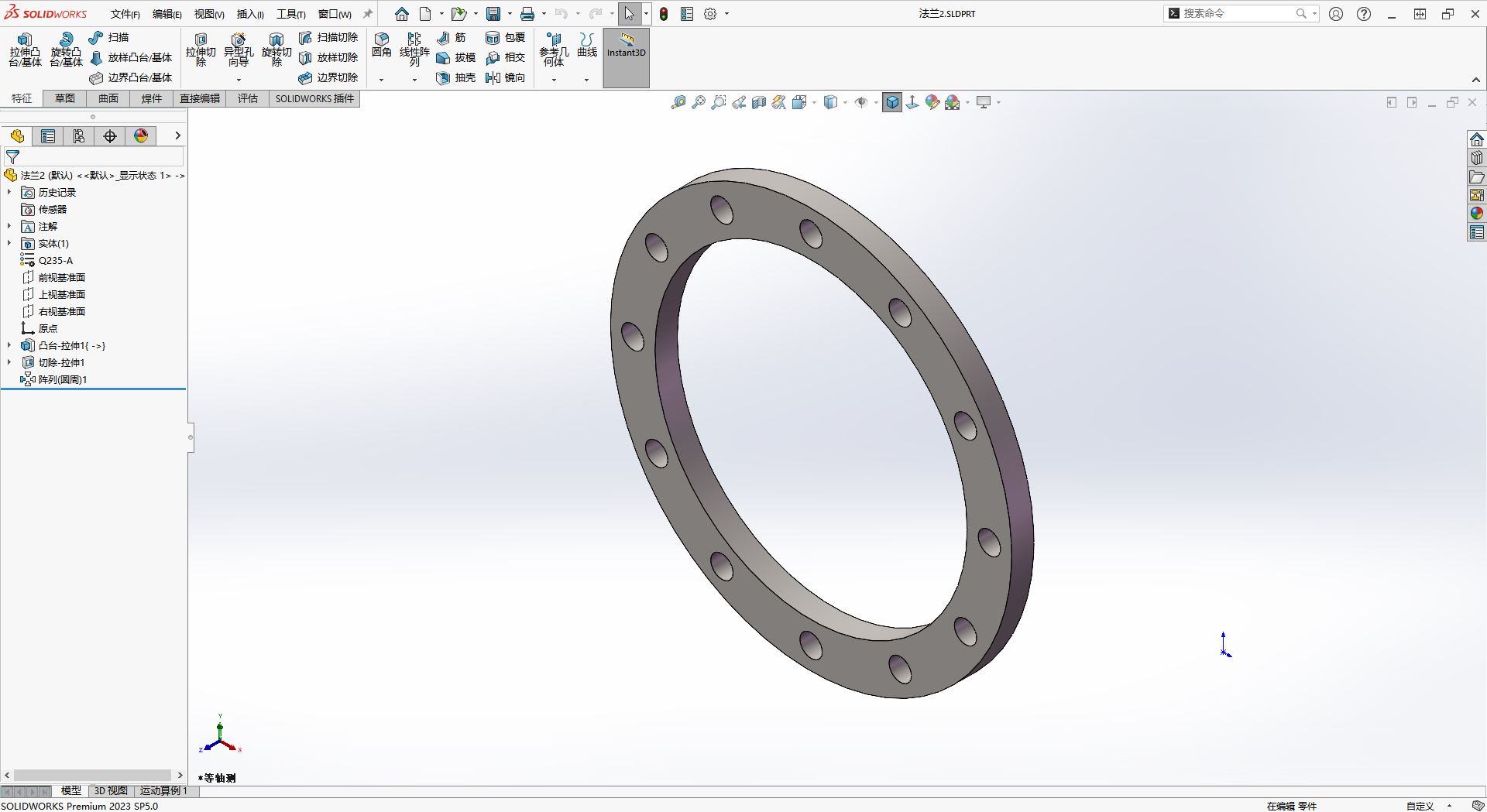
Task: Choose the Draft (拔模) tool
Action: tap(456, 57)
